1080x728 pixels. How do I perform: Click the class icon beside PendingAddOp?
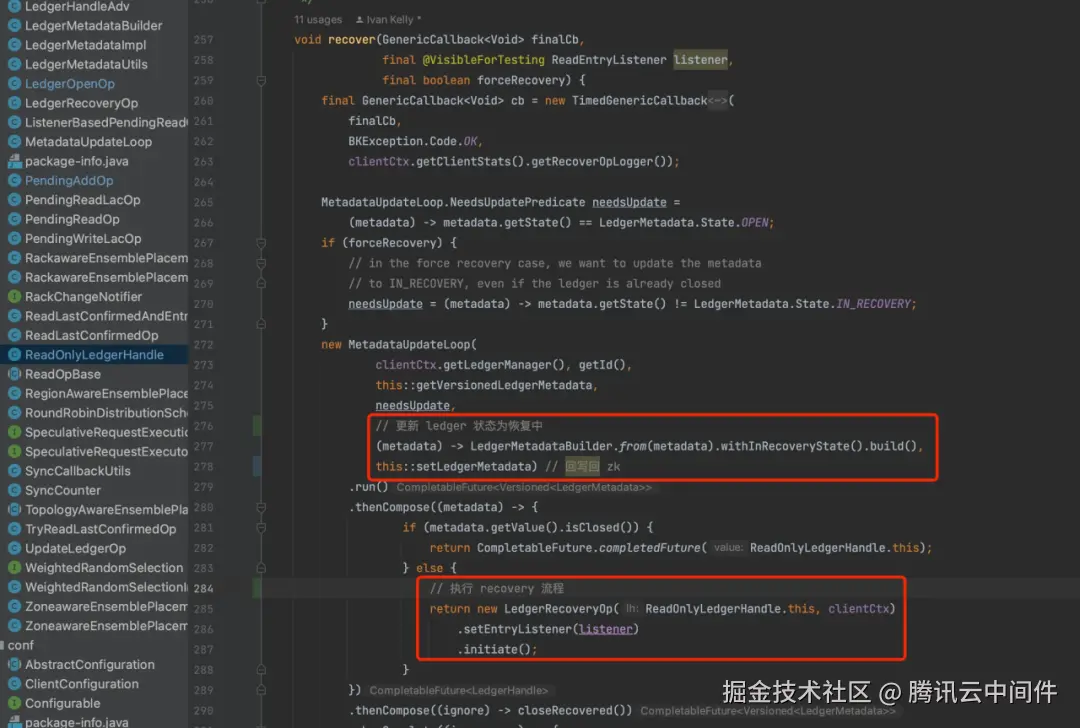tap(14, 180)
